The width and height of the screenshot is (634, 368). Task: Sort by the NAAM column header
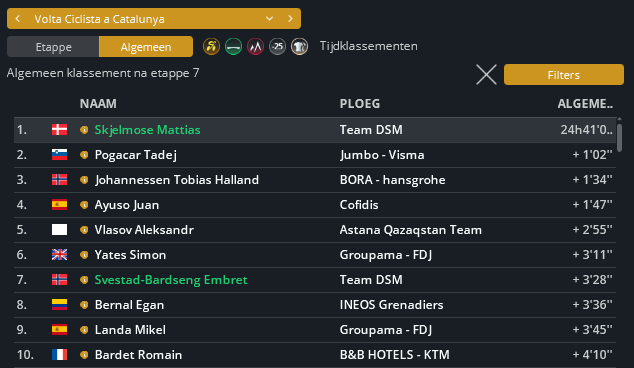coord(98,104)
